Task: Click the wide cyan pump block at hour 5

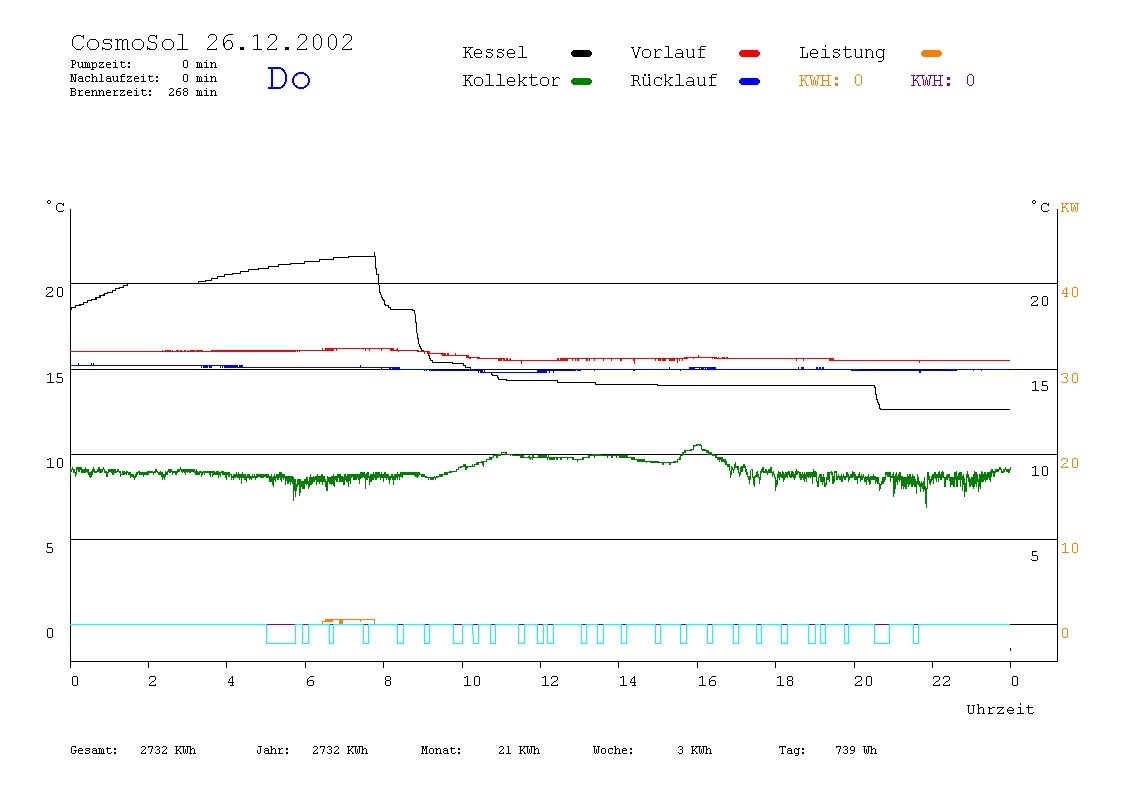Action: coord(281,634)
